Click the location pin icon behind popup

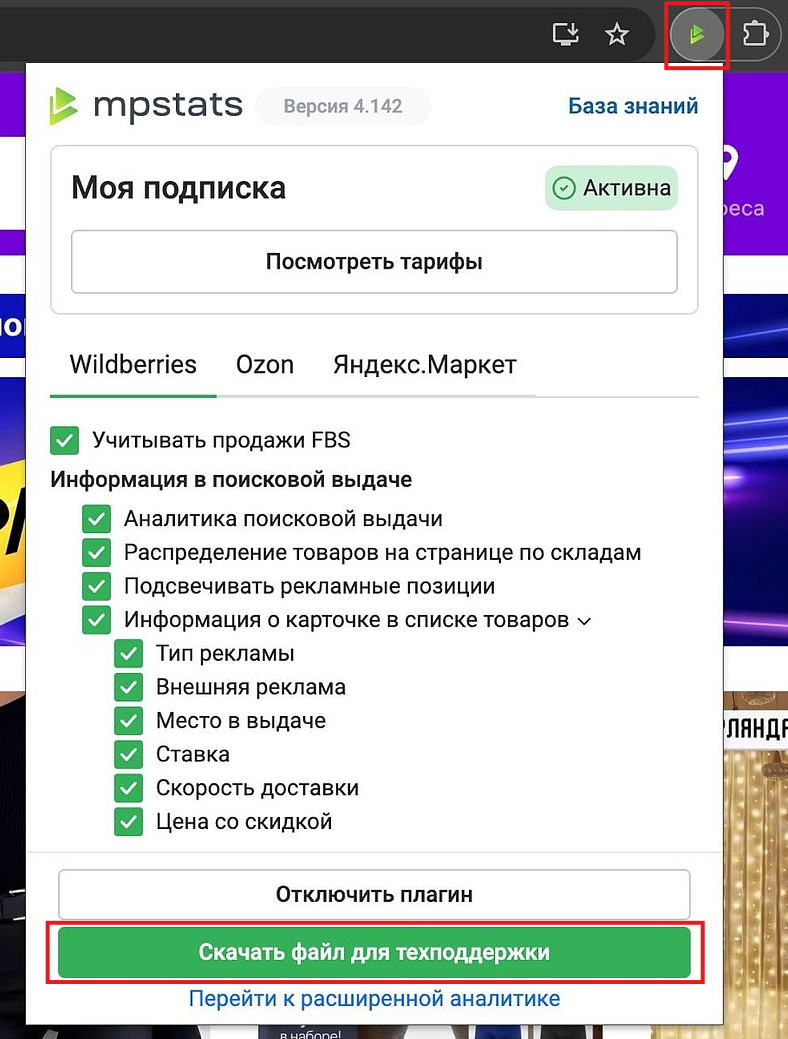point(730,163)
